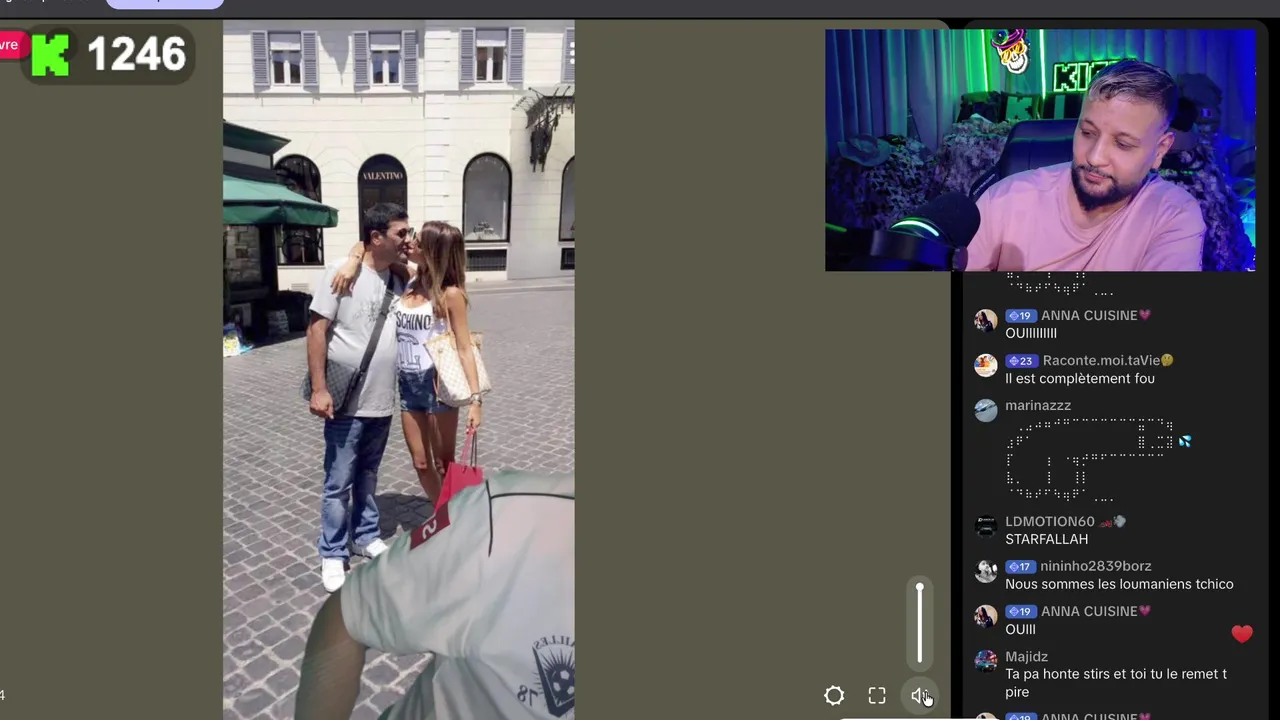Click the thinking emoji after Raconte.moi.taVie

tap(1167, 360)
